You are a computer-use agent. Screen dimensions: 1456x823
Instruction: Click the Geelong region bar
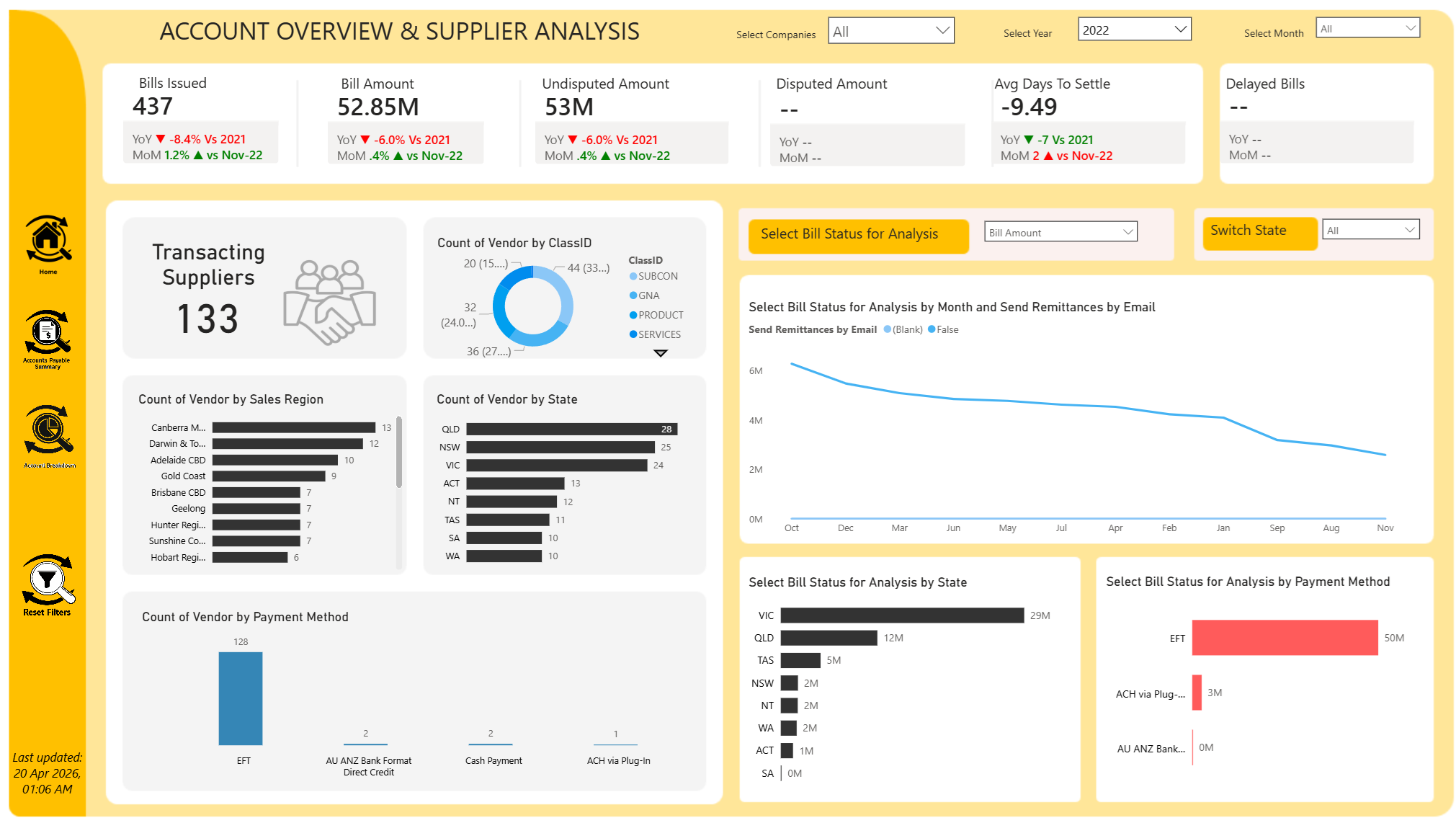pyautogui.click(x=256, y=509)
